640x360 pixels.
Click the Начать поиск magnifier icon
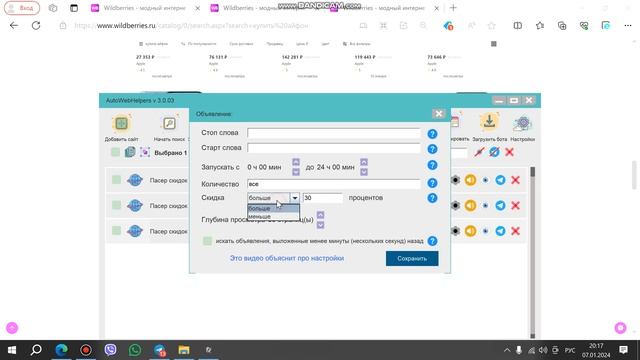[169, 123]
